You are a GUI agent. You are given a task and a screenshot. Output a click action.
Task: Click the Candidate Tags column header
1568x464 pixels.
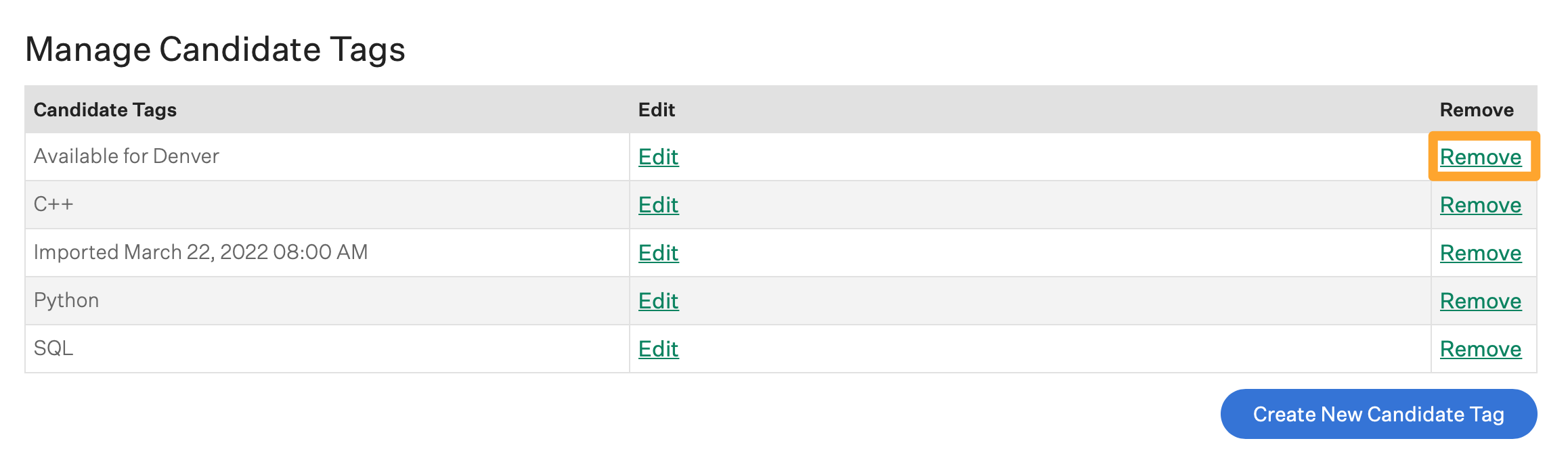105,110
